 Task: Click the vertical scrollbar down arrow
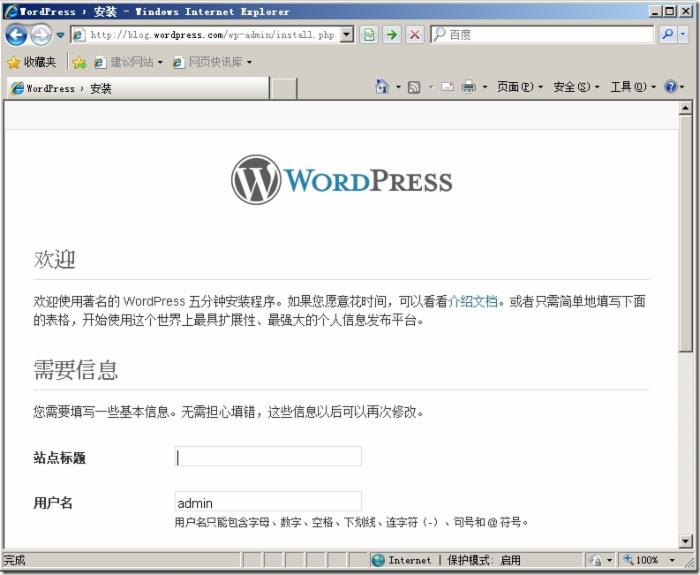[x=685, y=541]
